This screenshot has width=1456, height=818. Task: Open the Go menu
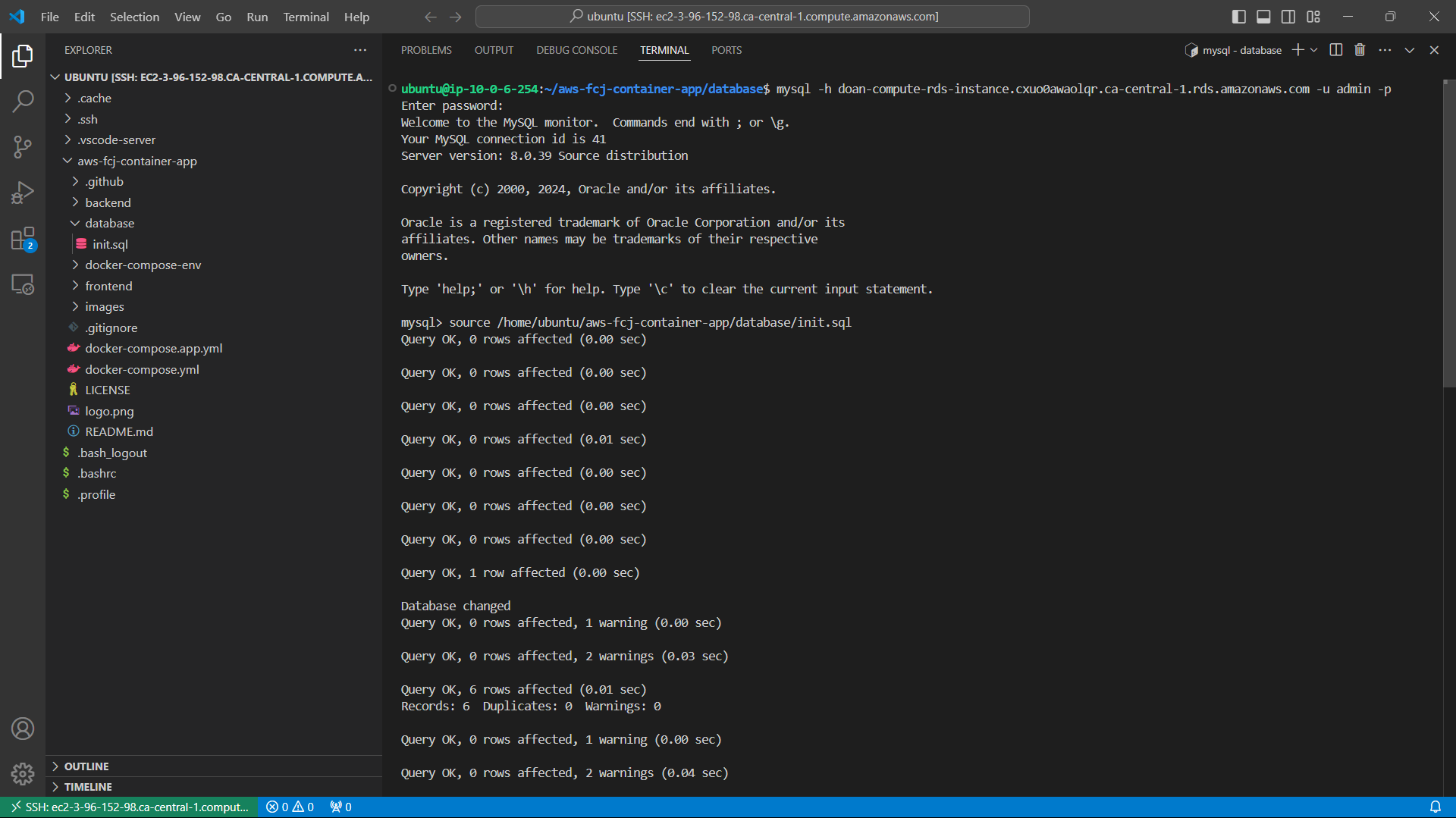pyautogui.click(x=224, y=17)
